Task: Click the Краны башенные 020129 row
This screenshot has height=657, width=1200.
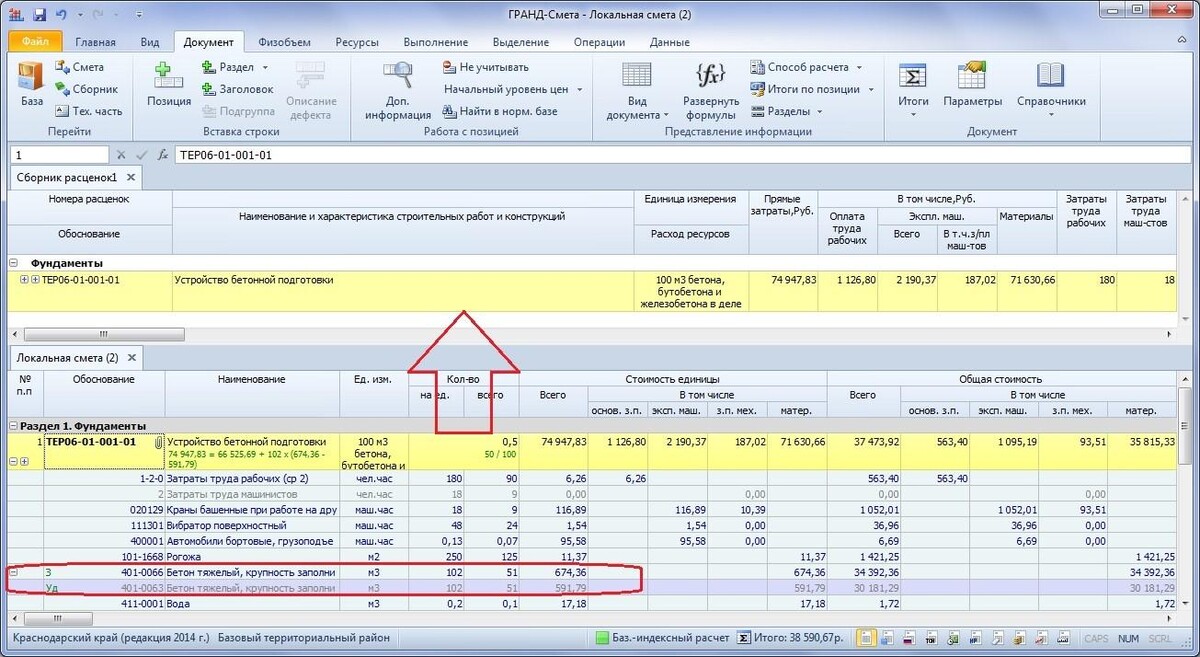Action: 592,508
